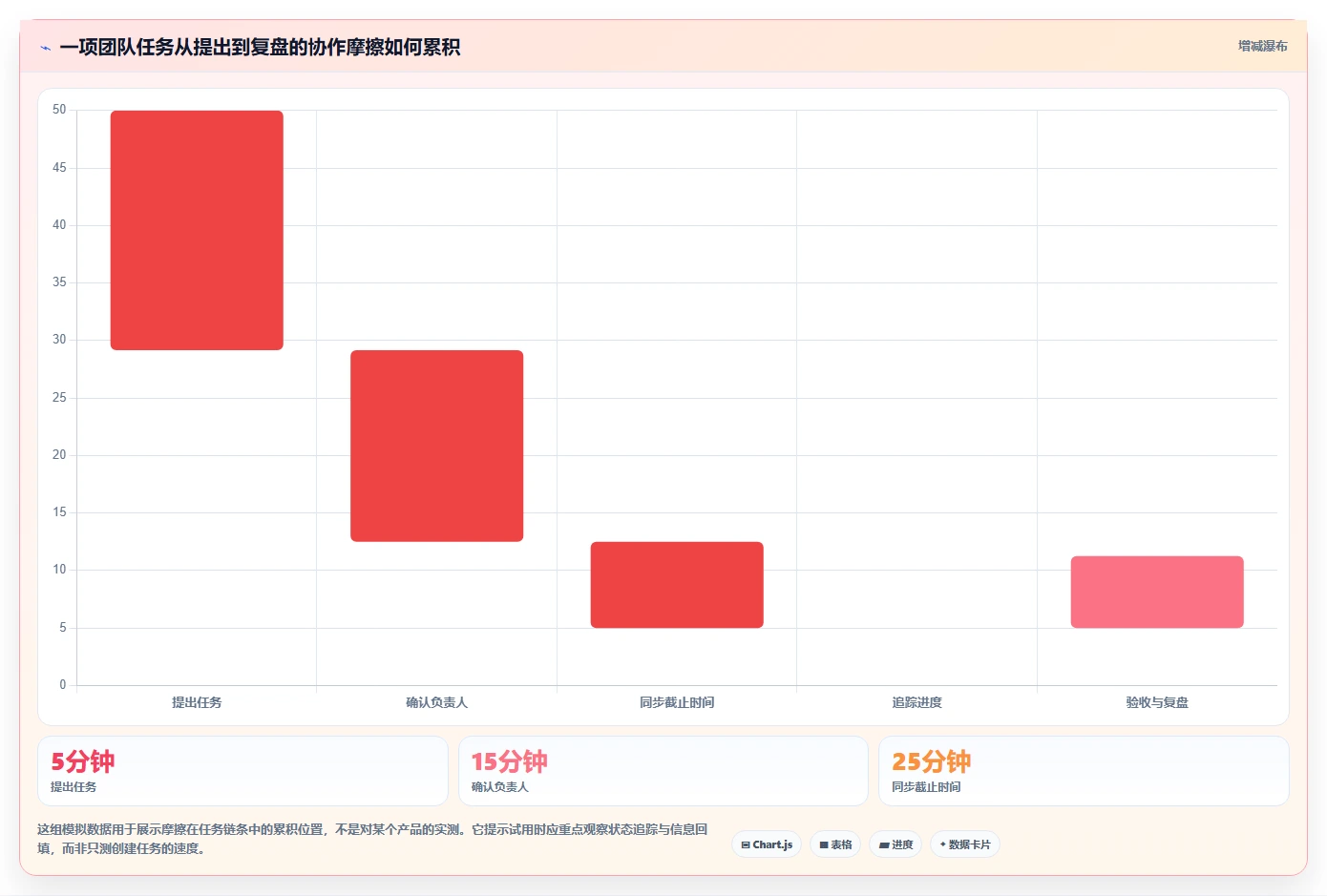Click the y-axis value 0

point(63,685)
